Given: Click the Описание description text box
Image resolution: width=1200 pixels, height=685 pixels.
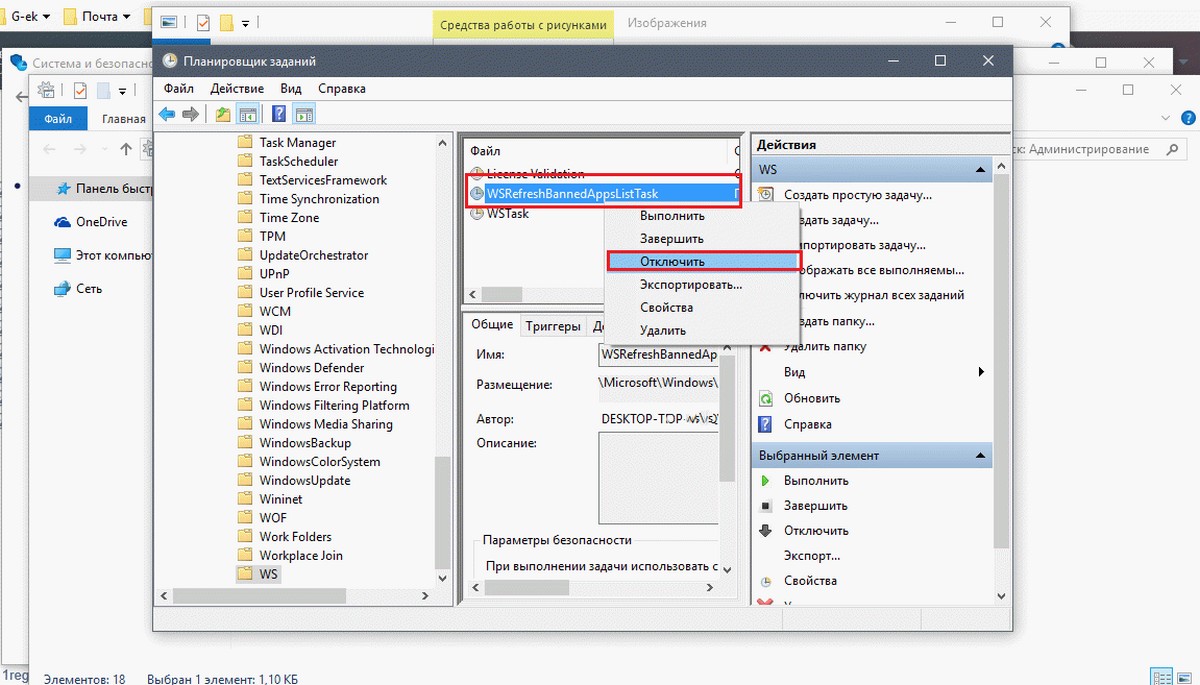Looking at the screenshot, I should coord(658,478).
